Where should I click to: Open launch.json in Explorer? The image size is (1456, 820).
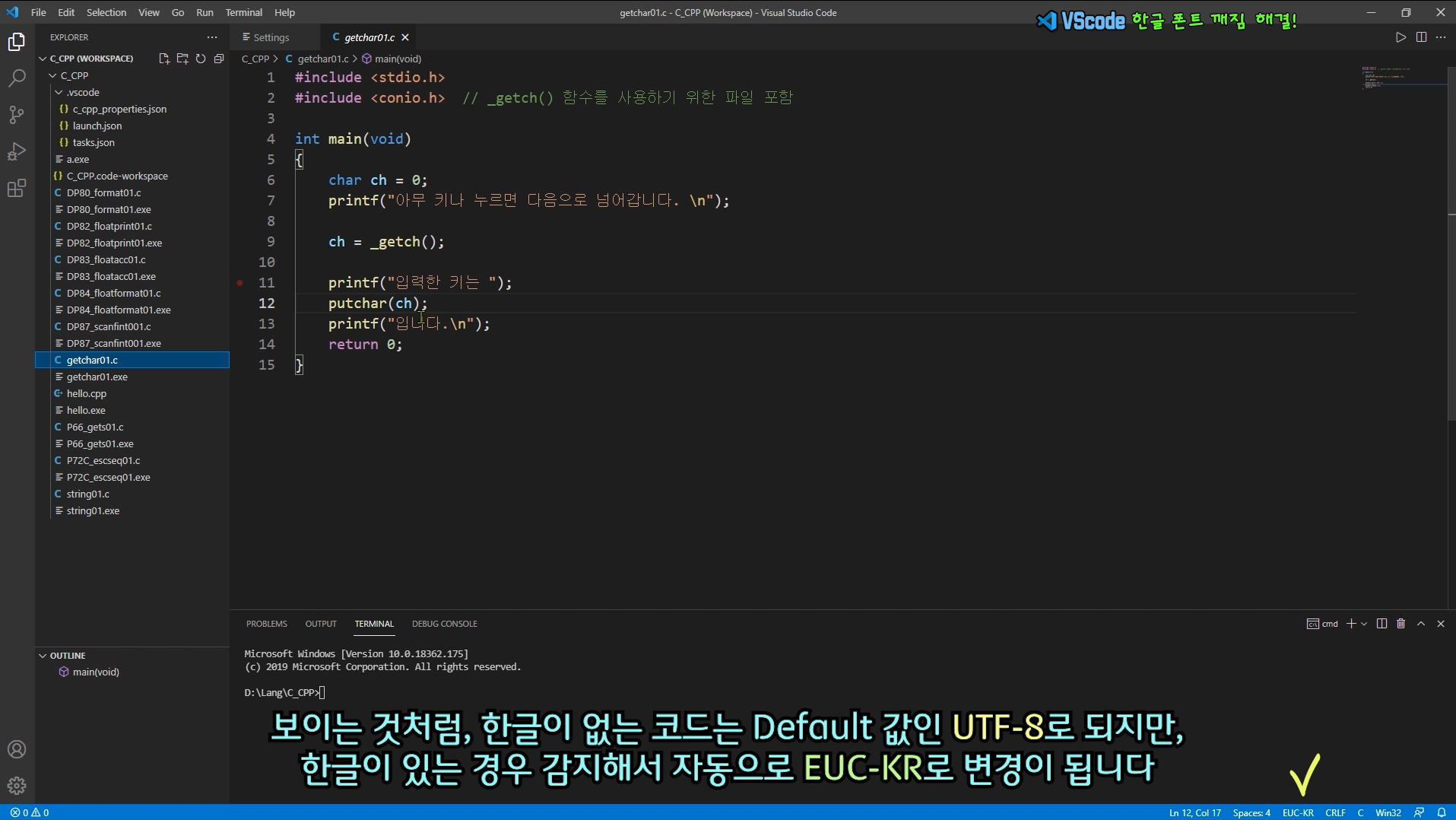pos(97,126)
